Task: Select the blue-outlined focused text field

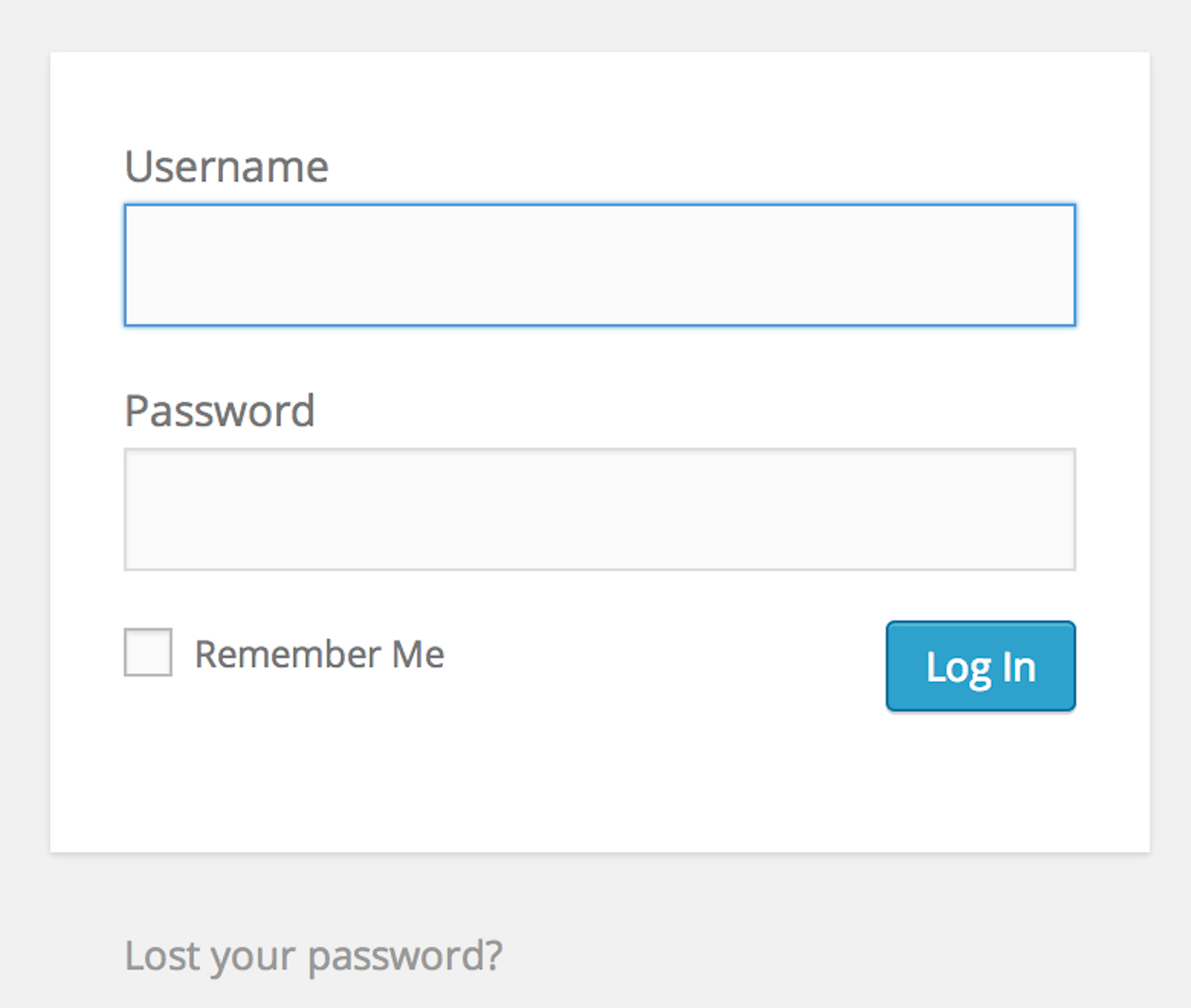Action: tap(599, 265)
